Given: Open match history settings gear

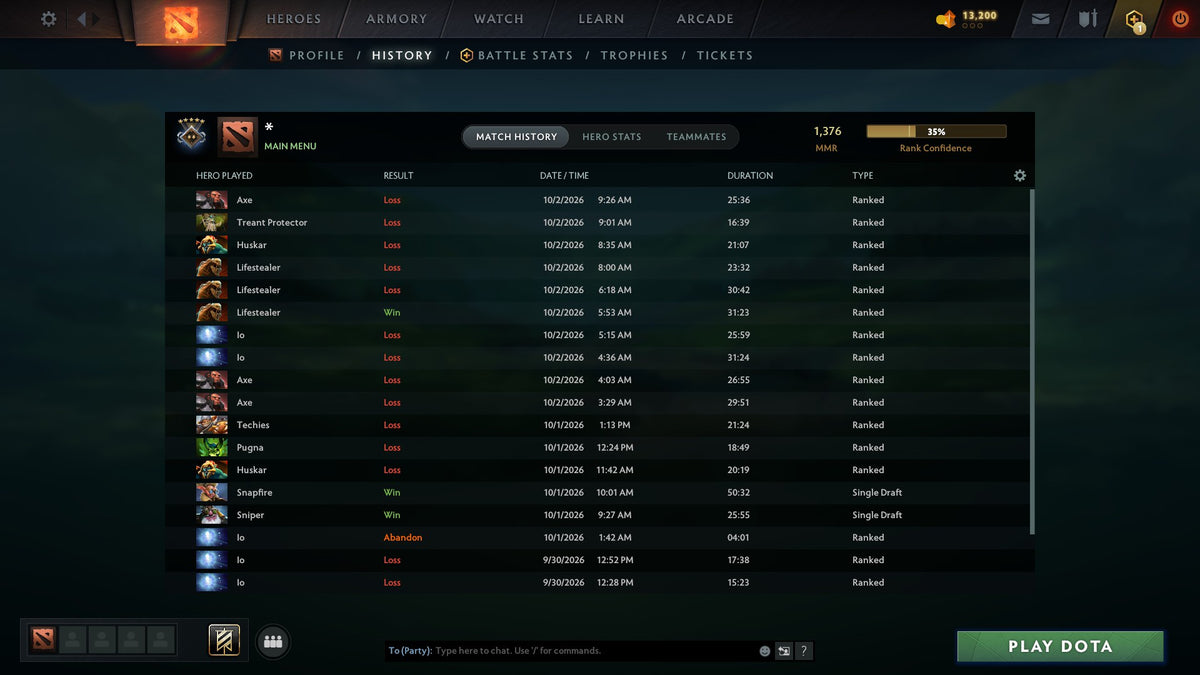Looking at the screenshot, I should (1020, 175).
